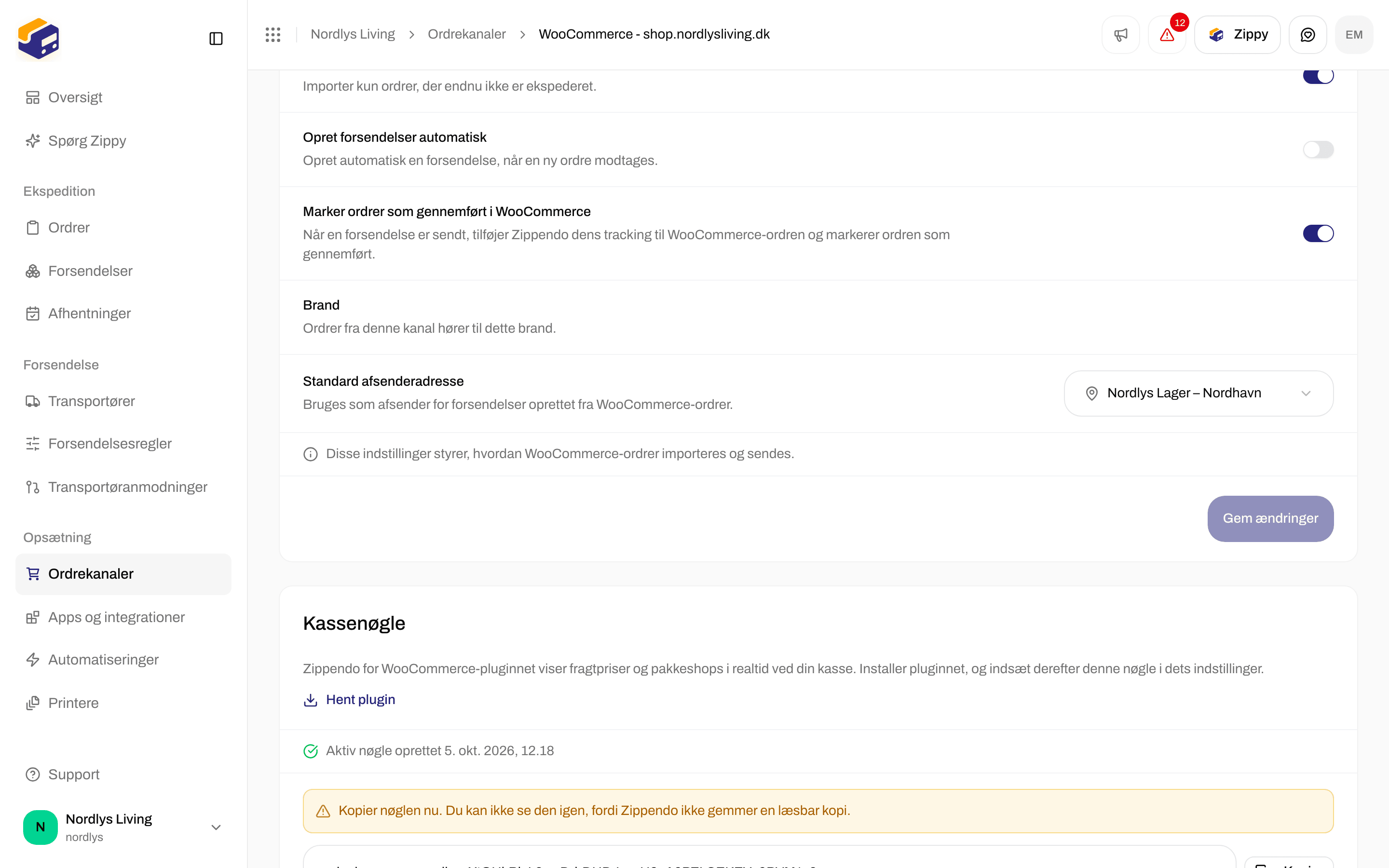1389x868 pixels.
Task: Click the Gem ændringer button
Action: point(1270,518)
